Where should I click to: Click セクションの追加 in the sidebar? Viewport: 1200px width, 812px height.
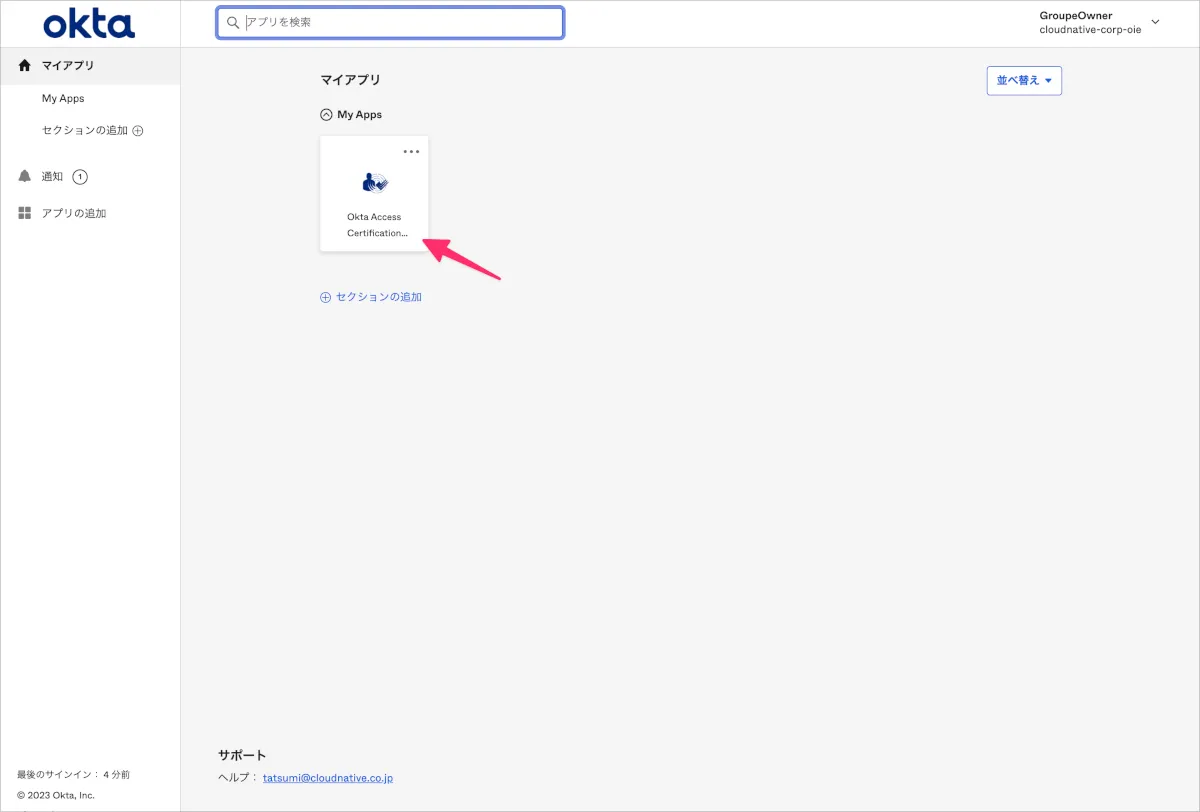[85, 131]
